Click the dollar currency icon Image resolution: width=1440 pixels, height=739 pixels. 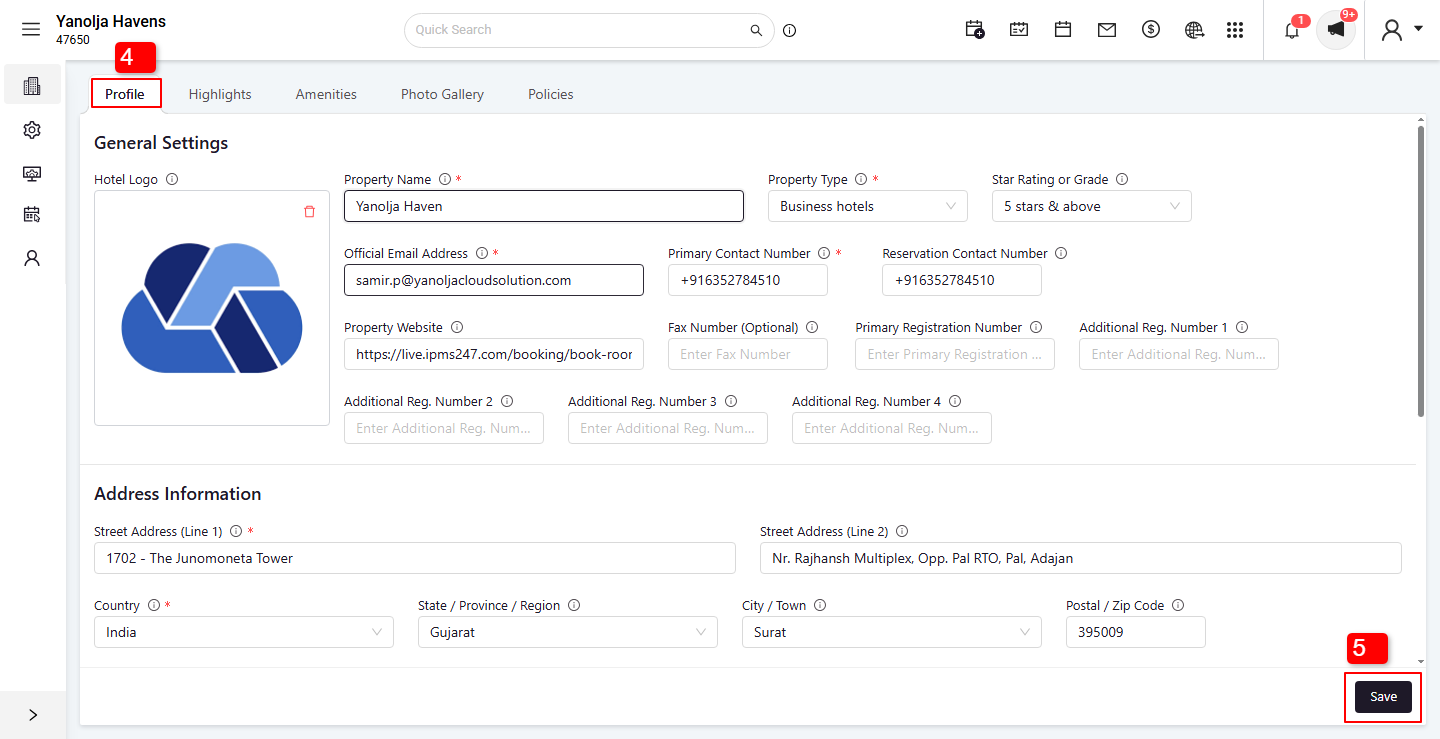pos(1151,30)
